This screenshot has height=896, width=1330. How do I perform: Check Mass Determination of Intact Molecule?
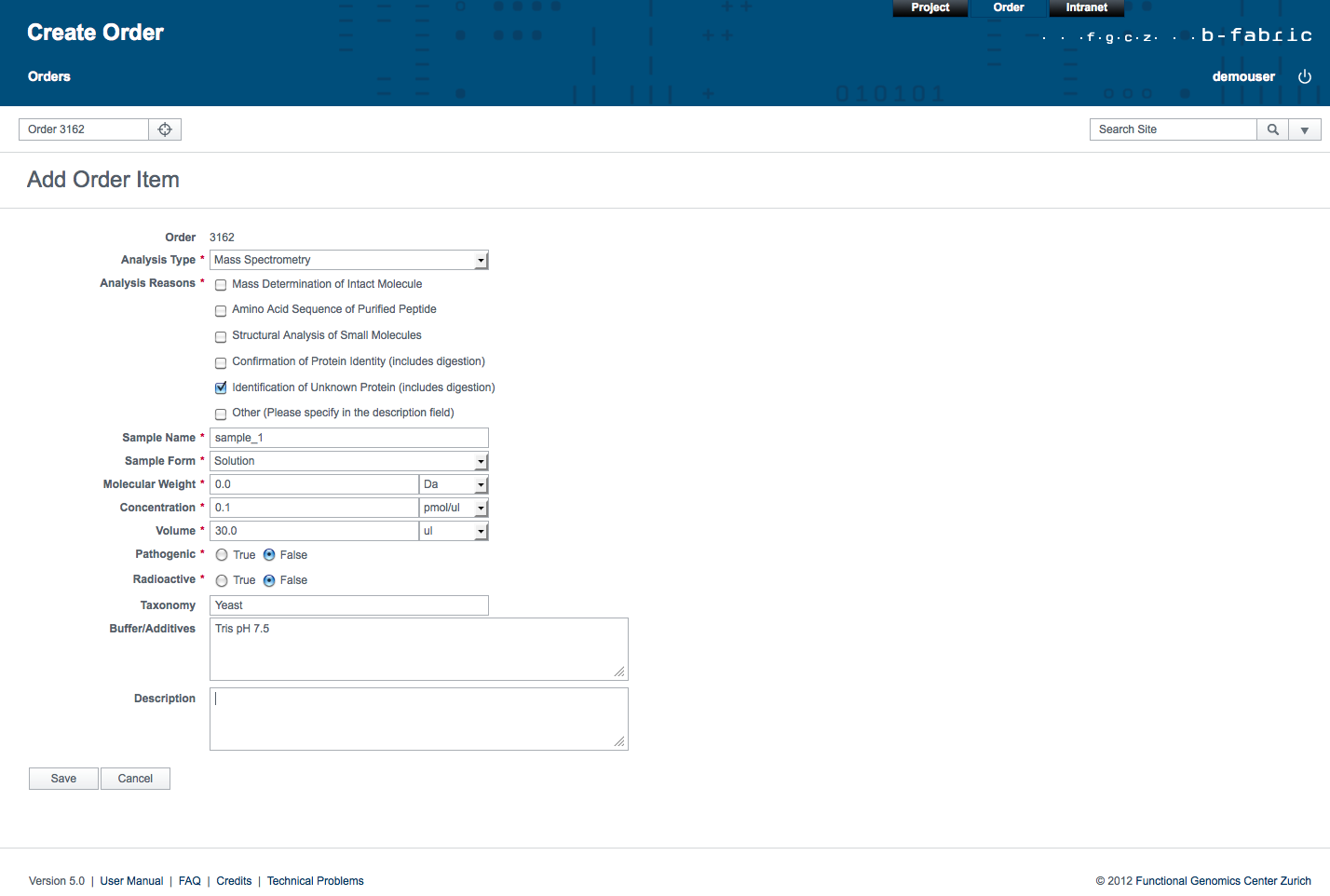click(221, 285)
